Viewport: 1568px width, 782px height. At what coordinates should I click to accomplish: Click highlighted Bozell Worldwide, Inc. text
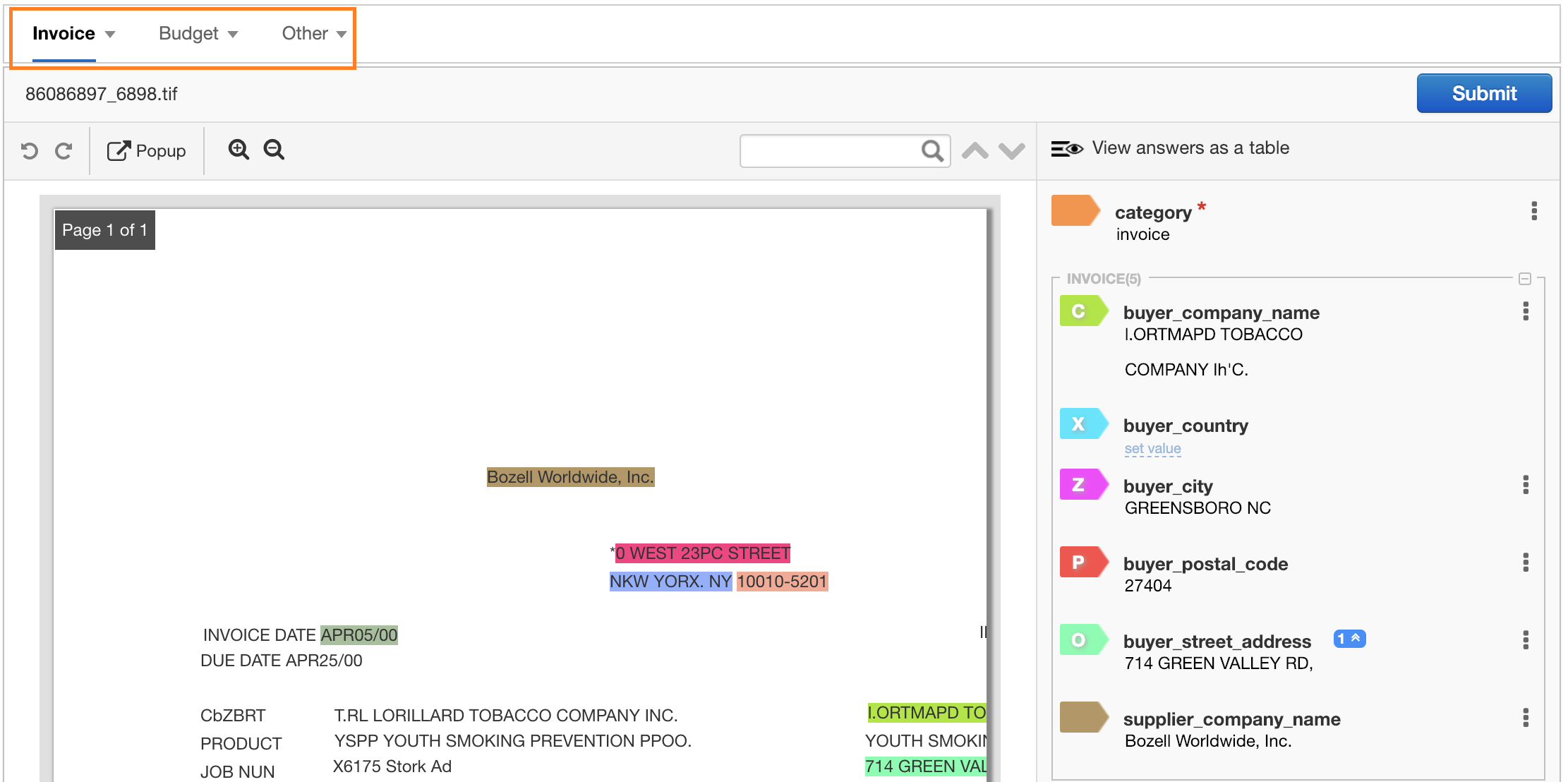point(570,477)
